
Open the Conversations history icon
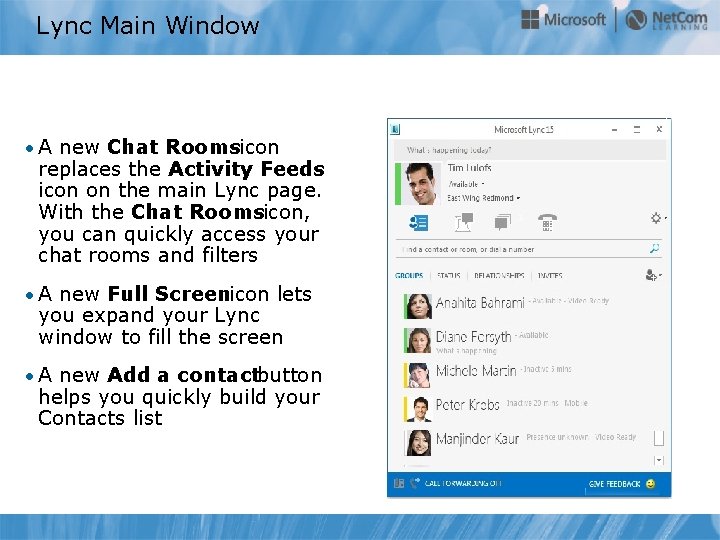(502, 222)
